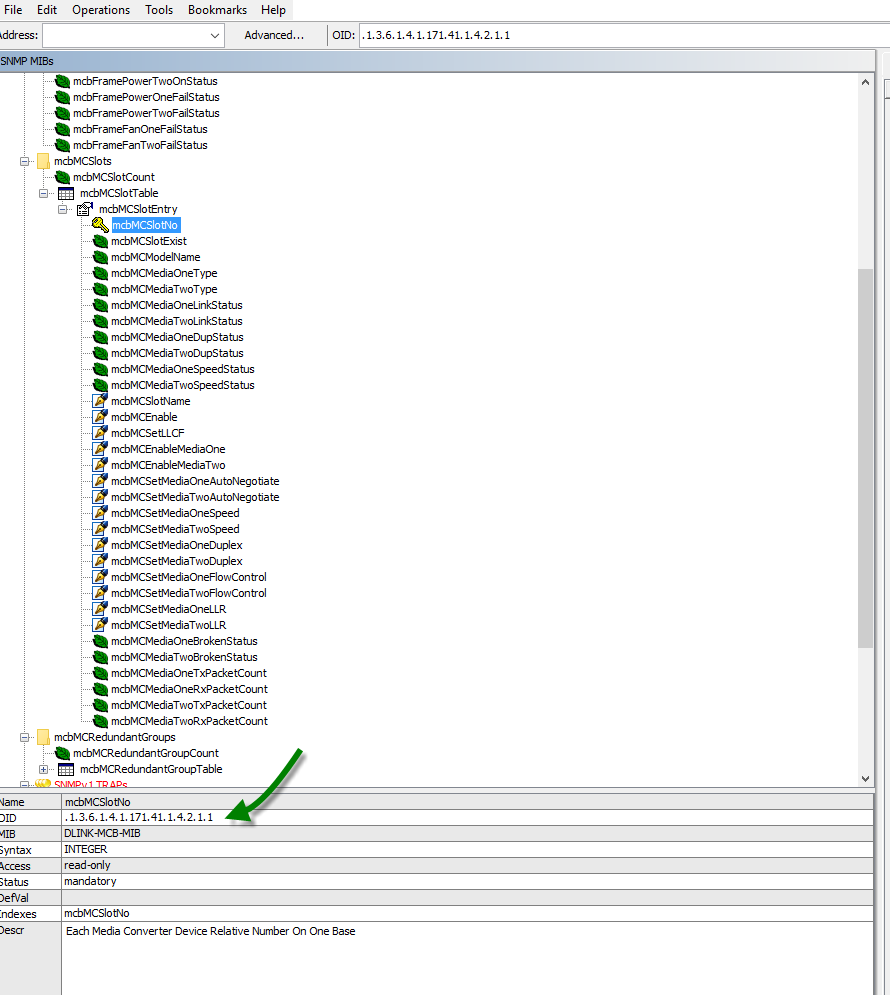This screenshot has width=890, height=995.
Task: Click the tree scrollbar down arrow
Action: pyautogui.click(x=865, y=779)
